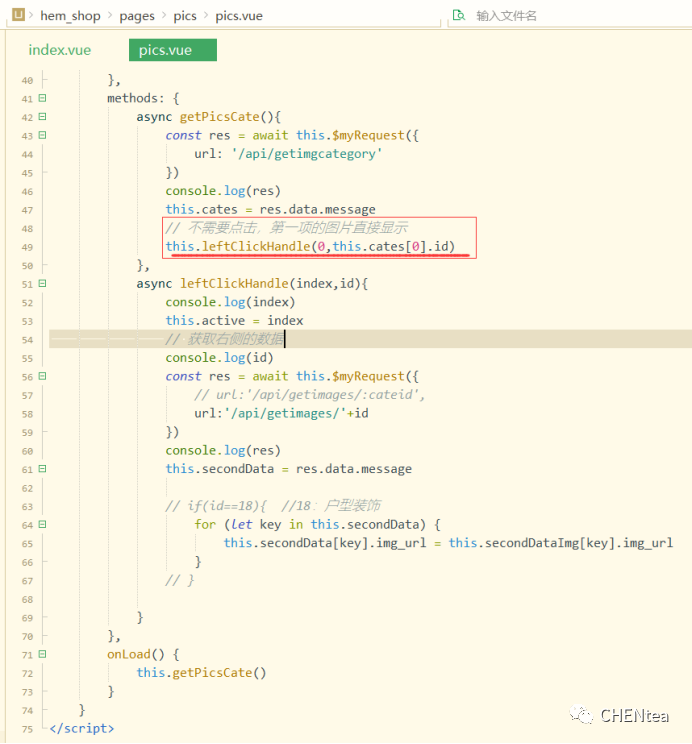This screenshot has height=744, width=692.
Task: Switch to the index.vue tab
Action: [x=60, y=50]
